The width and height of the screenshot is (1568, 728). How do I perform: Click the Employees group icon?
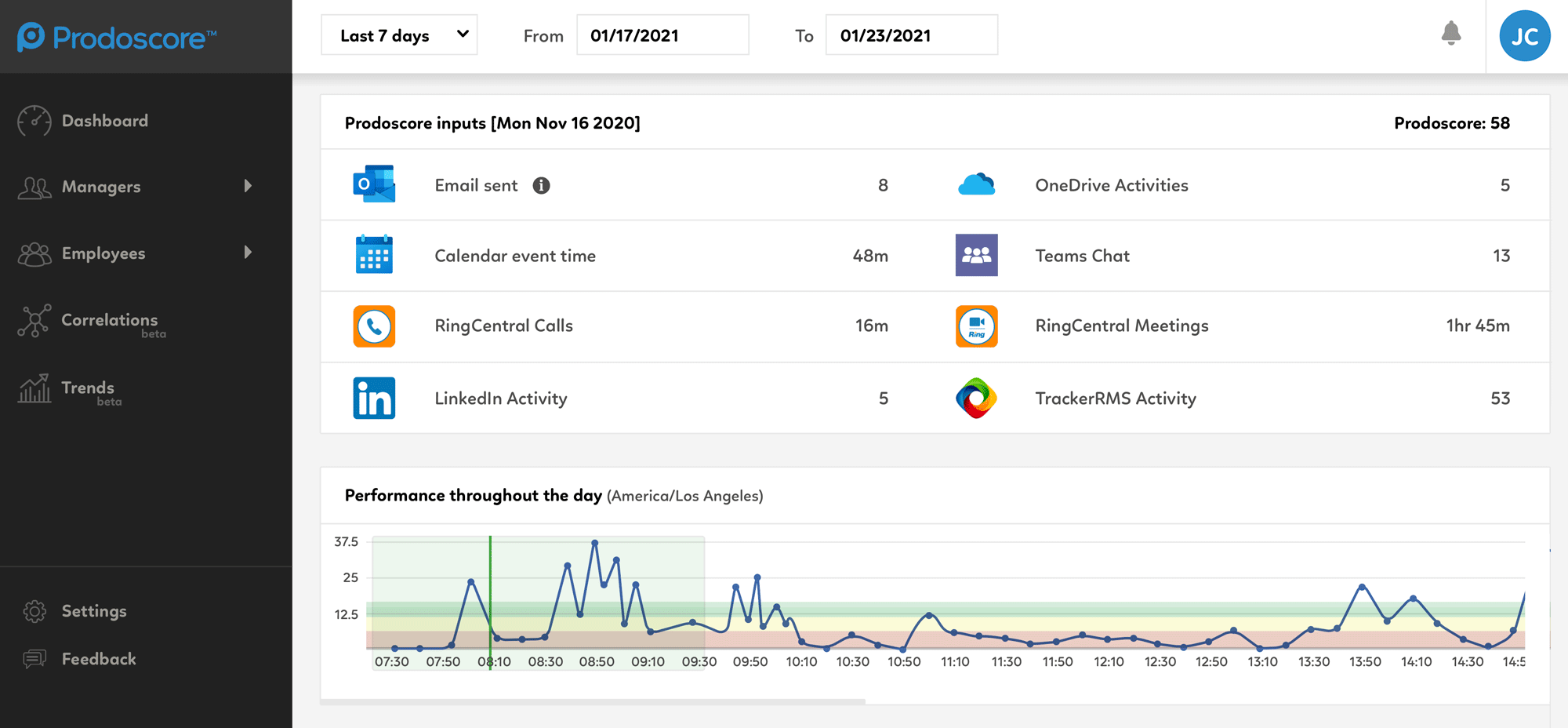coord(34,254)
